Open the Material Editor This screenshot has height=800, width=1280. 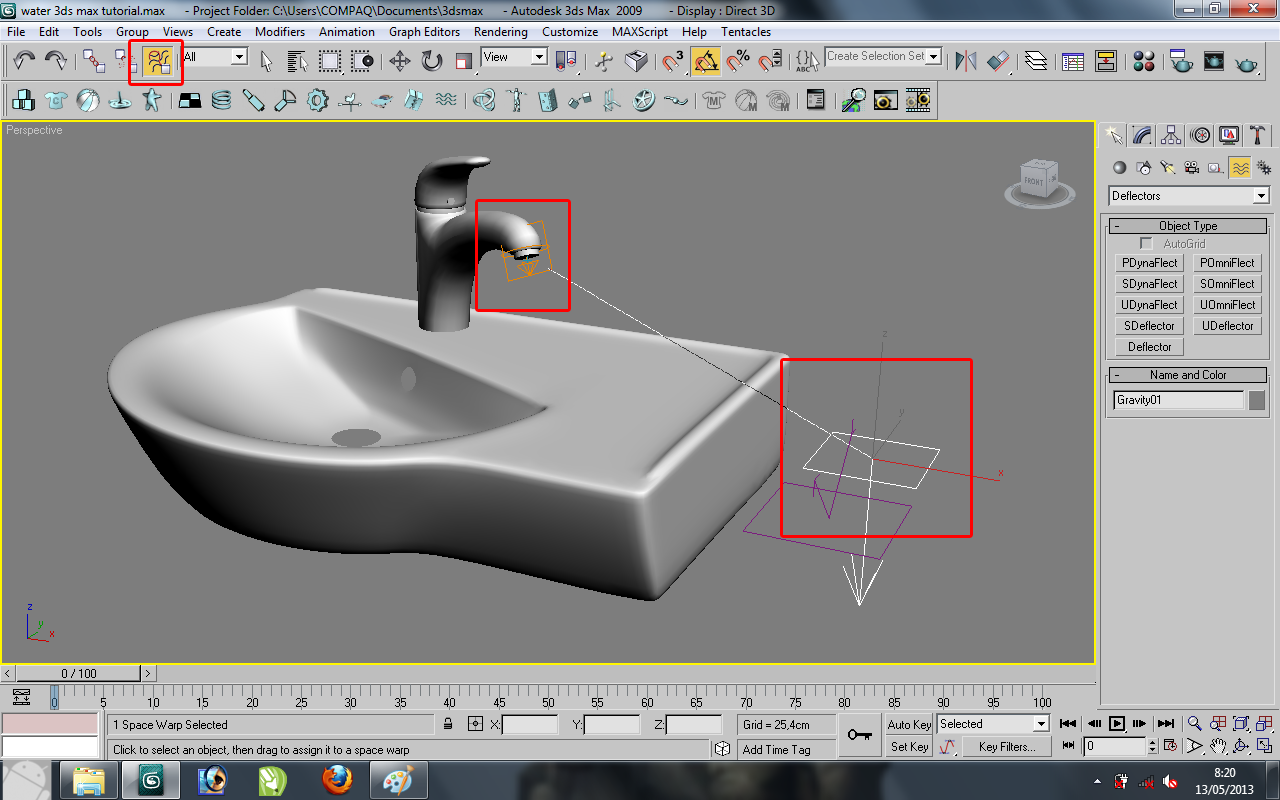1144,62
